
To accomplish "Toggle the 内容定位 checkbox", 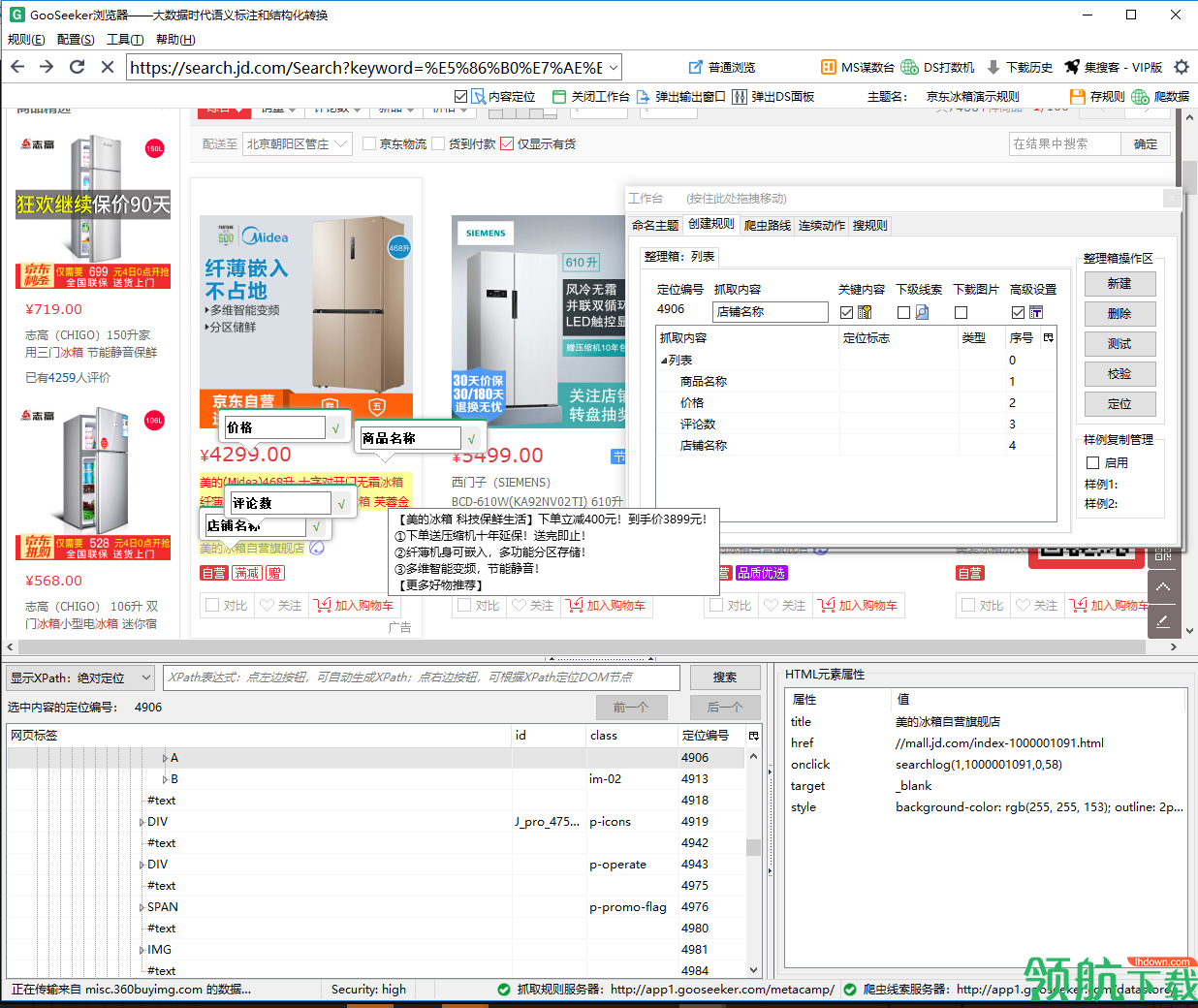I will click(x=460, y=96).
